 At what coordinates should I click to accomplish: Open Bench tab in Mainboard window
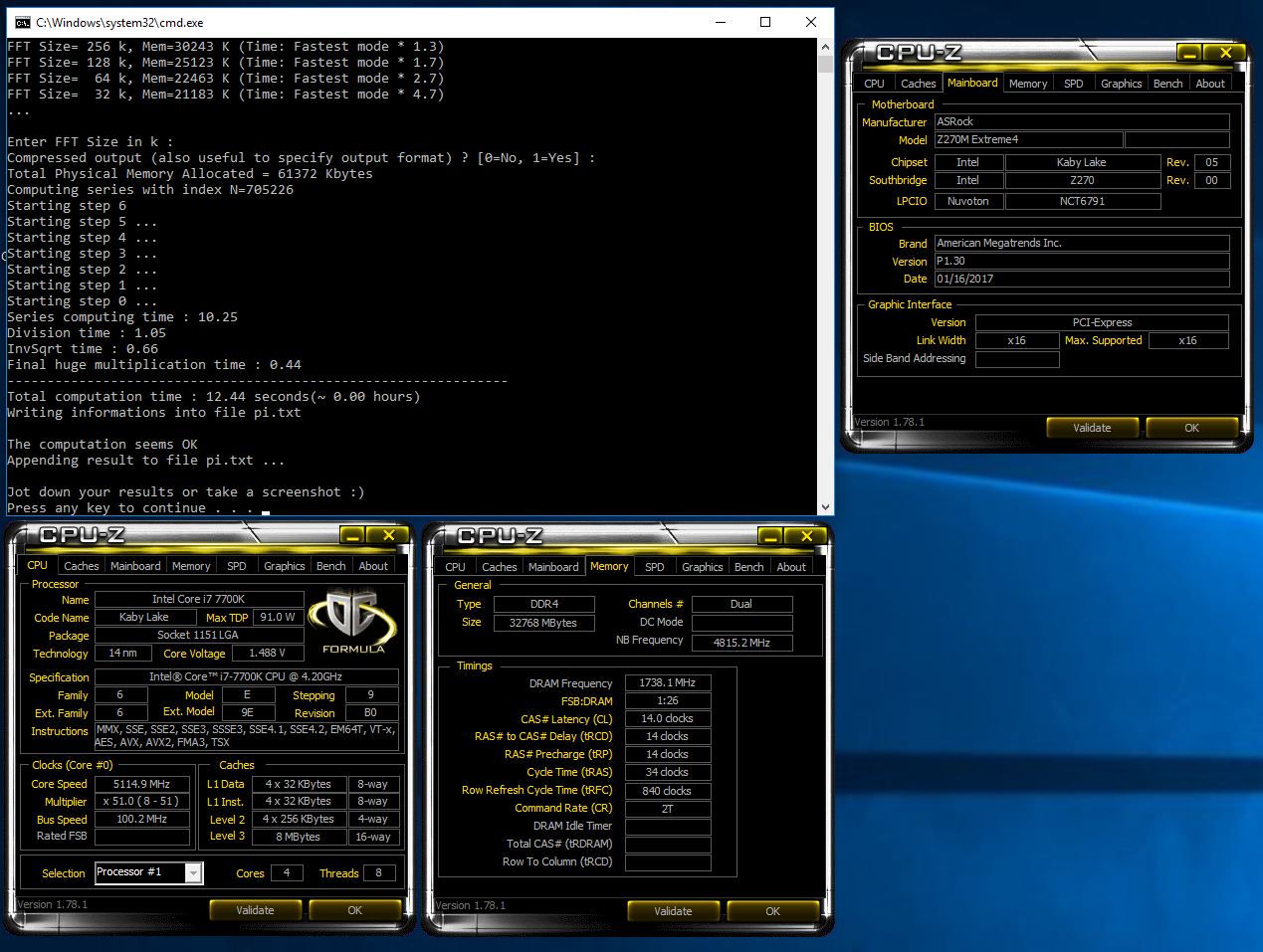1168,84
